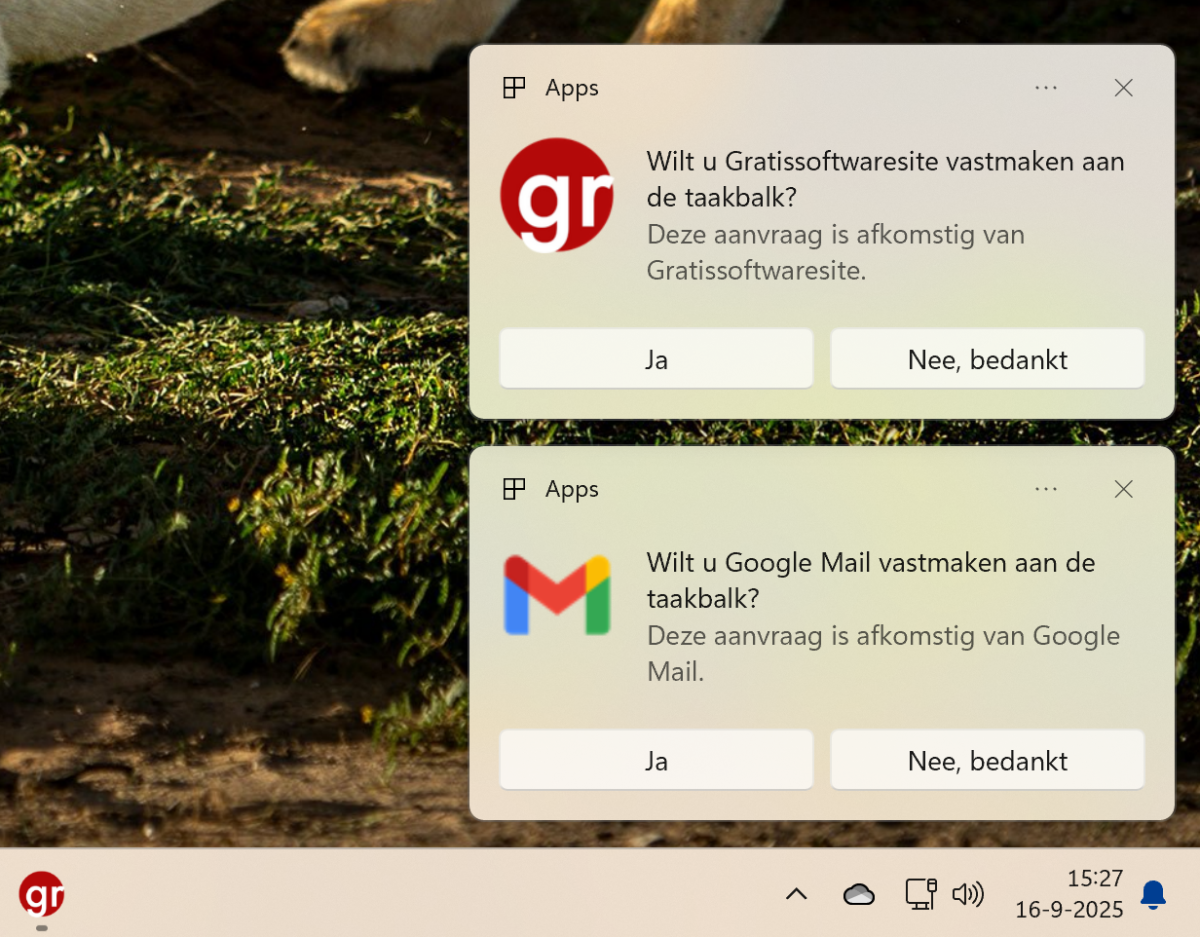Open the network status tray icon
The height and width of the screenshot is (937, 1200).
pyautogui.click(x=919, y=893)
